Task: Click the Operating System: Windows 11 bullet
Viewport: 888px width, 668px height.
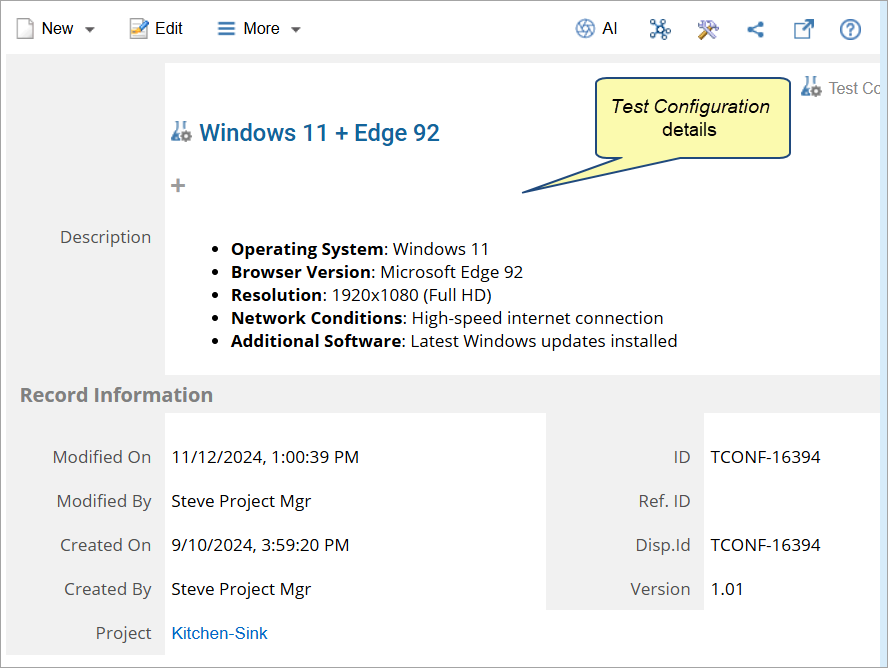Action: pos(360,249)
